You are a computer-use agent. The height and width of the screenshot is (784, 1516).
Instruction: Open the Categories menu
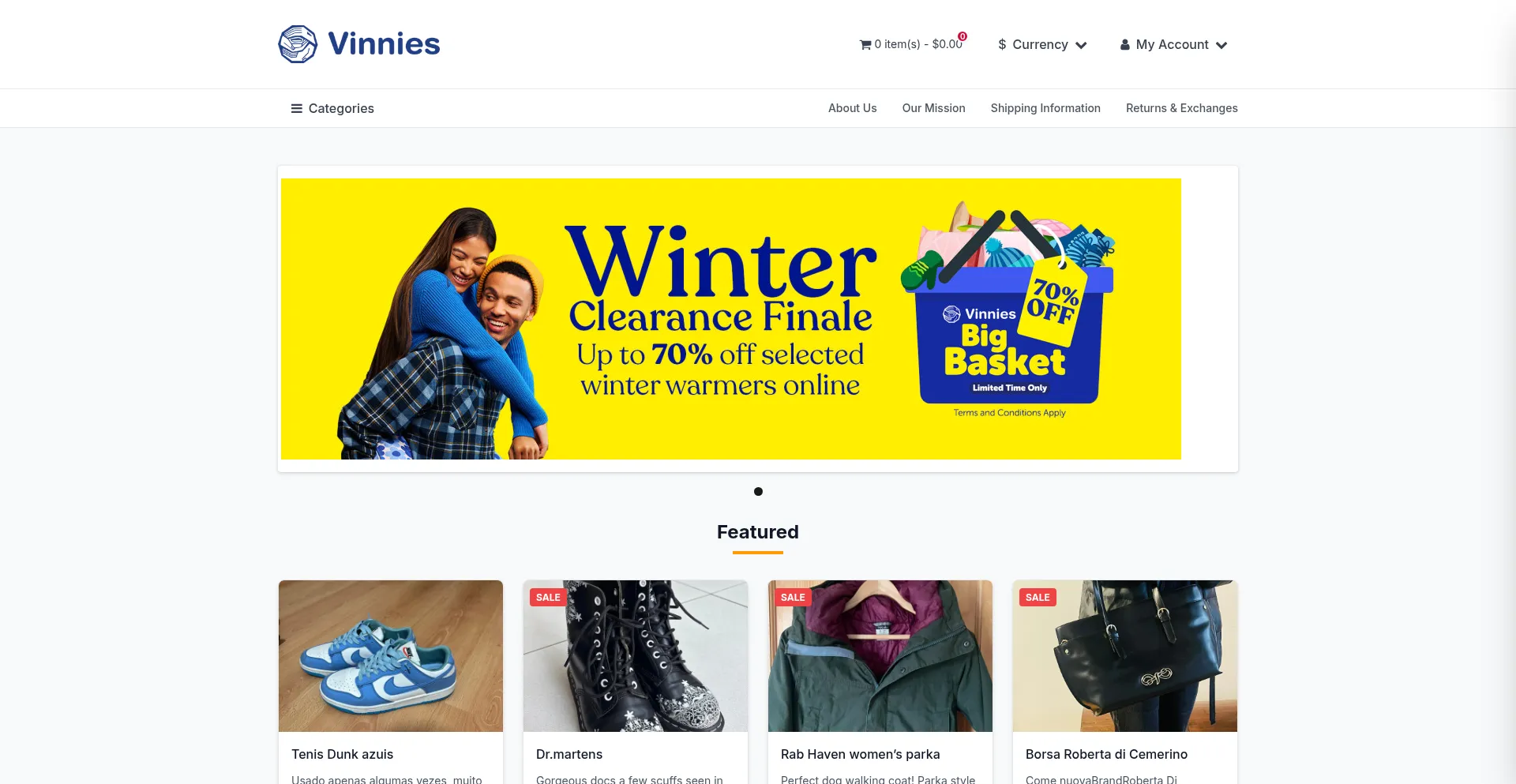(332, 108)
